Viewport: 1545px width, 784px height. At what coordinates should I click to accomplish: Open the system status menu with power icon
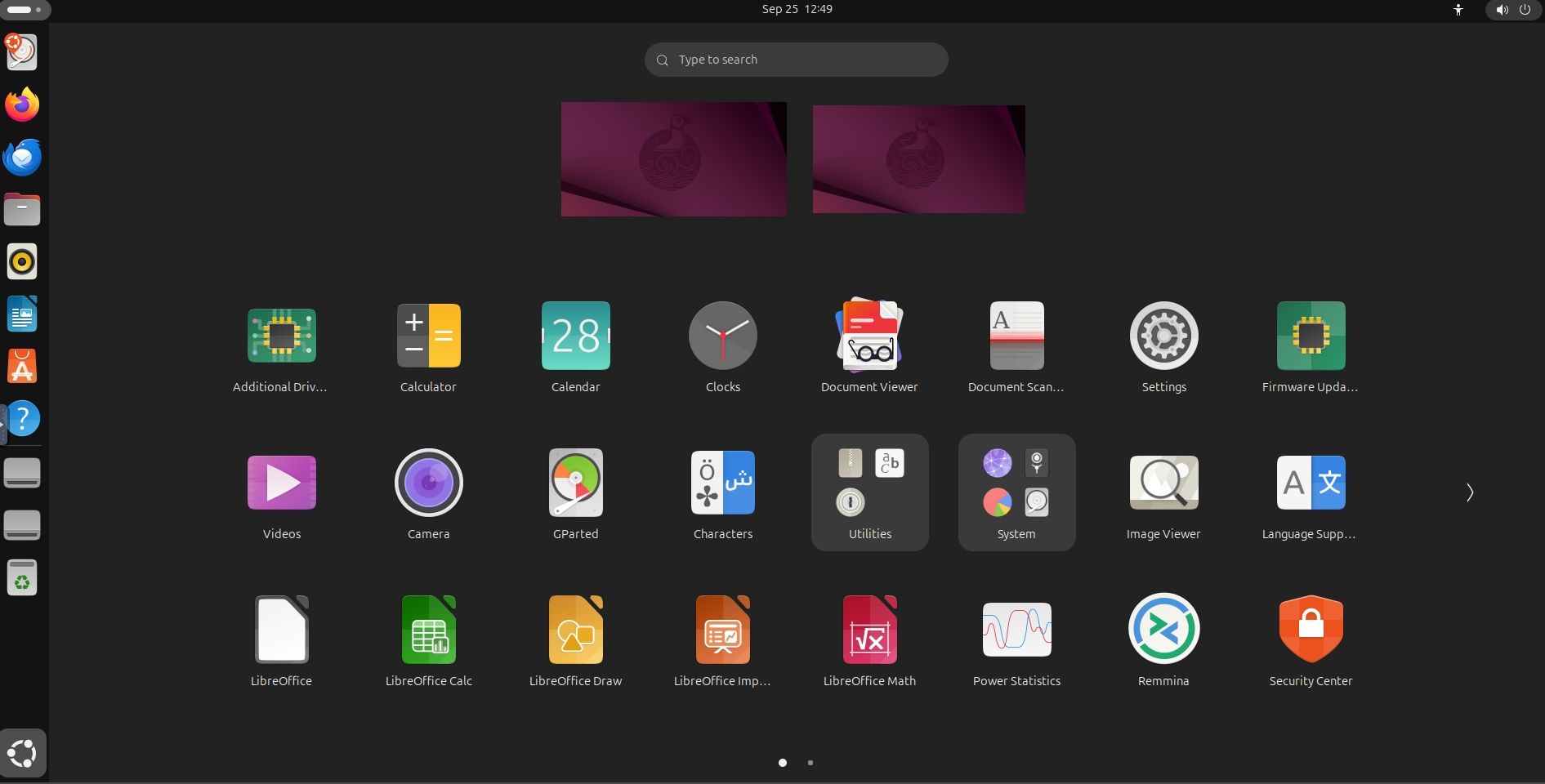(1525, 10)
